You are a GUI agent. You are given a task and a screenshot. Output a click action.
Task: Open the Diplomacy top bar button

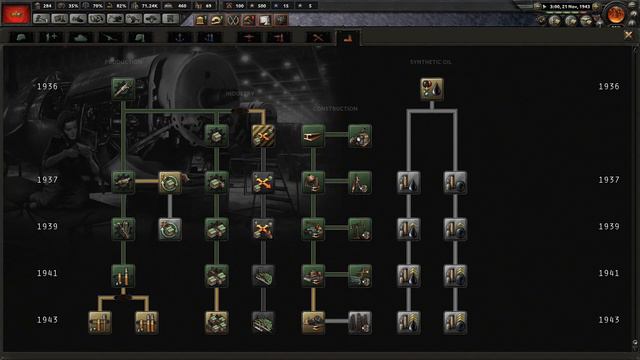coord(78,19)
